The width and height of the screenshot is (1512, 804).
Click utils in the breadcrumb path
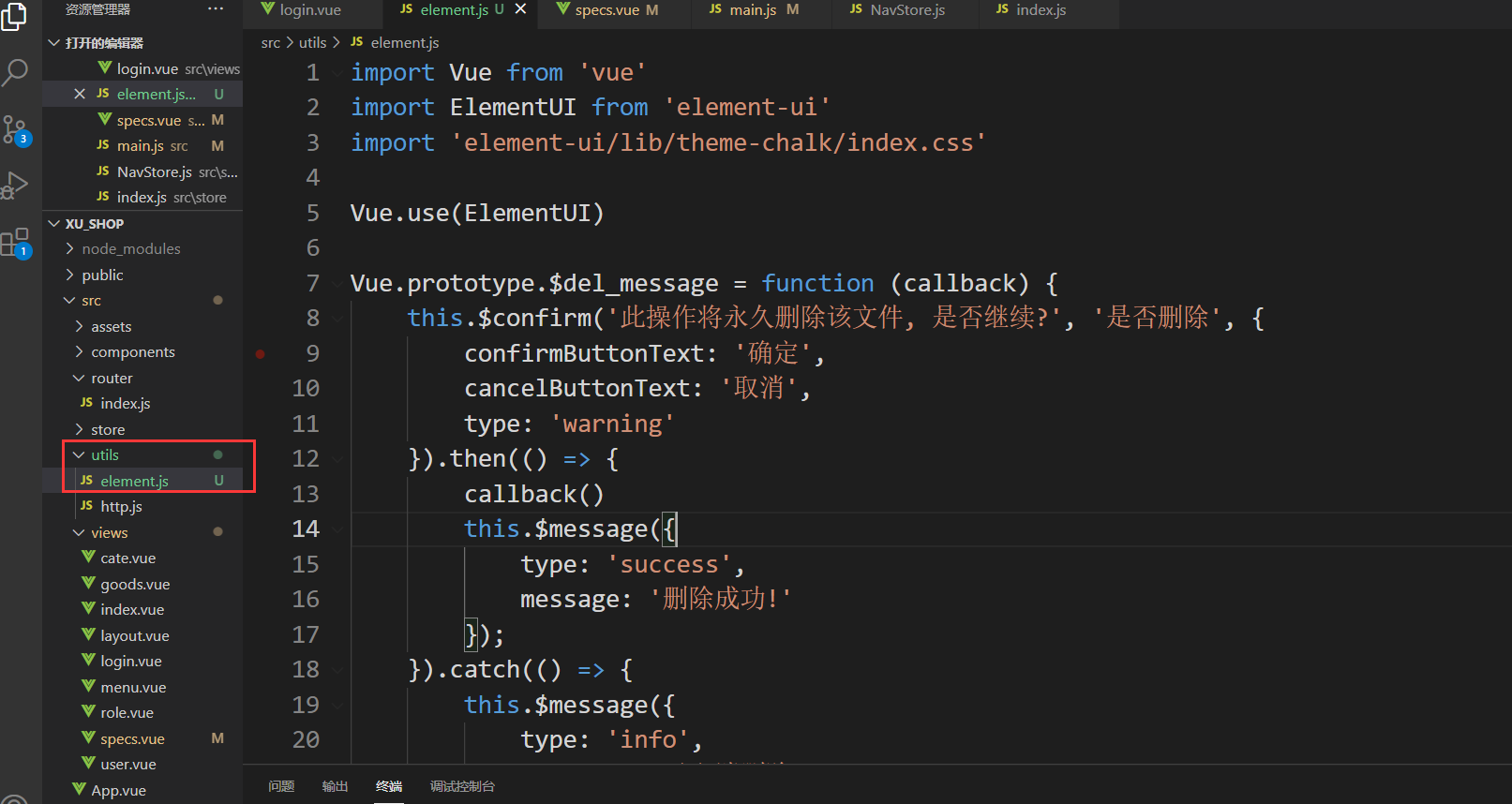click(x=313, y=43)
